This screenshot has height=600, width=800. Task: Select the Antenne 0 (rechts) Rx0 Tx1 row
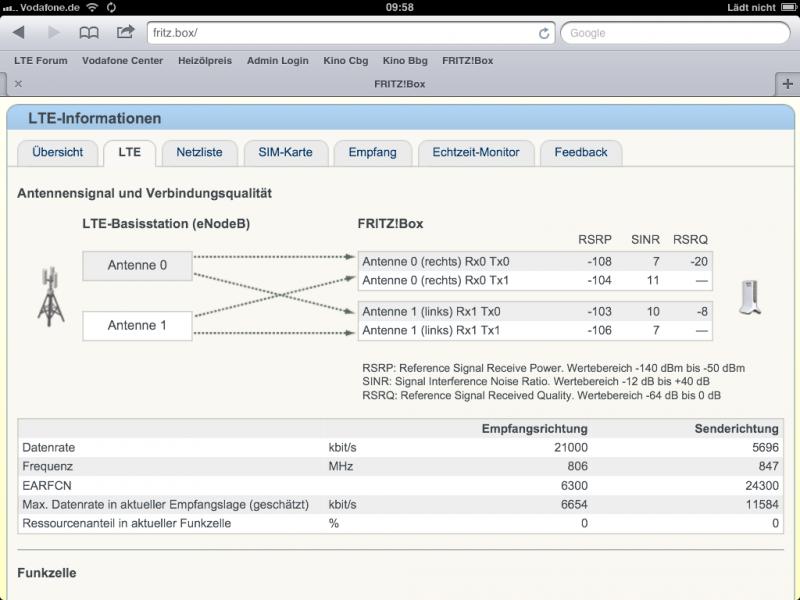pos(535,281)
